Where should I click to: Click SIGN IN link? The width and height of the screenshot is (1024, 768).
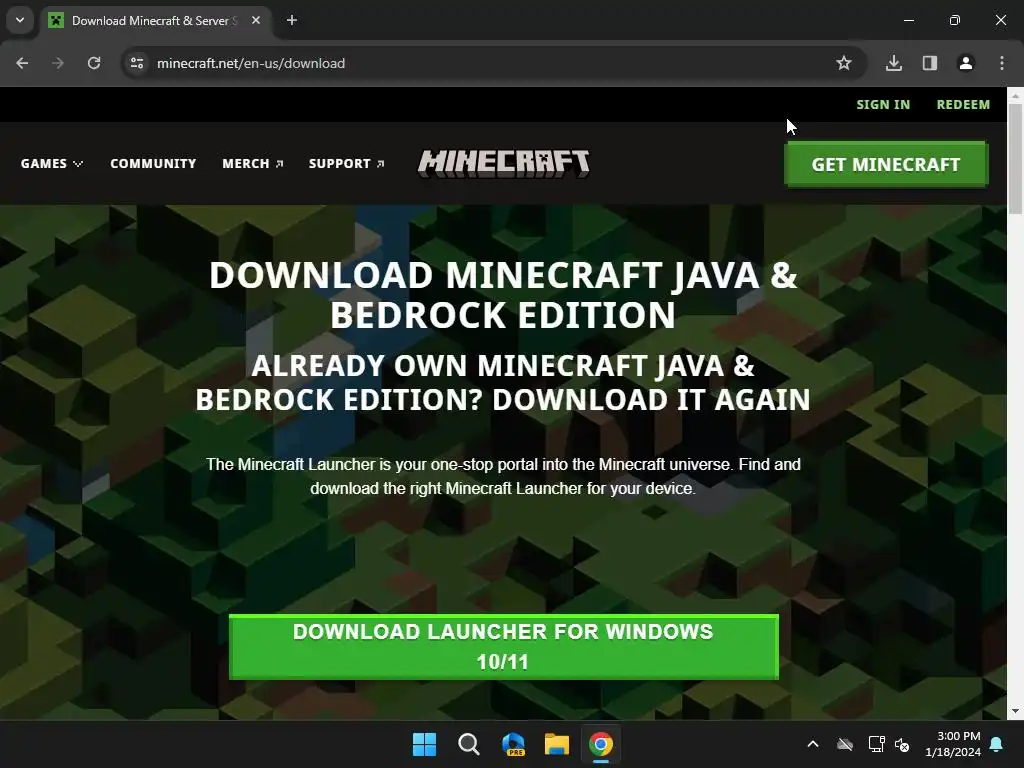(x=883, y=104)
